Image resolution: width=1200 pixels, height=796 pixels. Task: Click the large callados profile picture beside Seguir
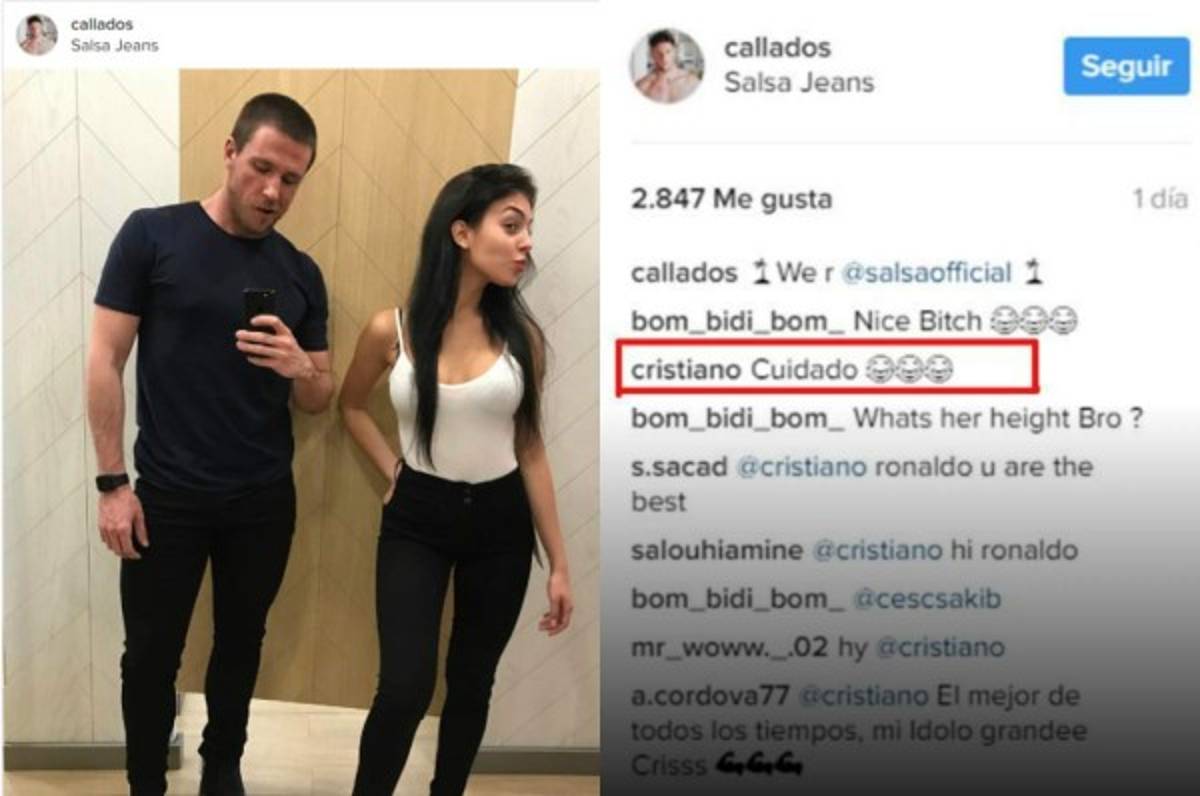[x=667, y=65]
